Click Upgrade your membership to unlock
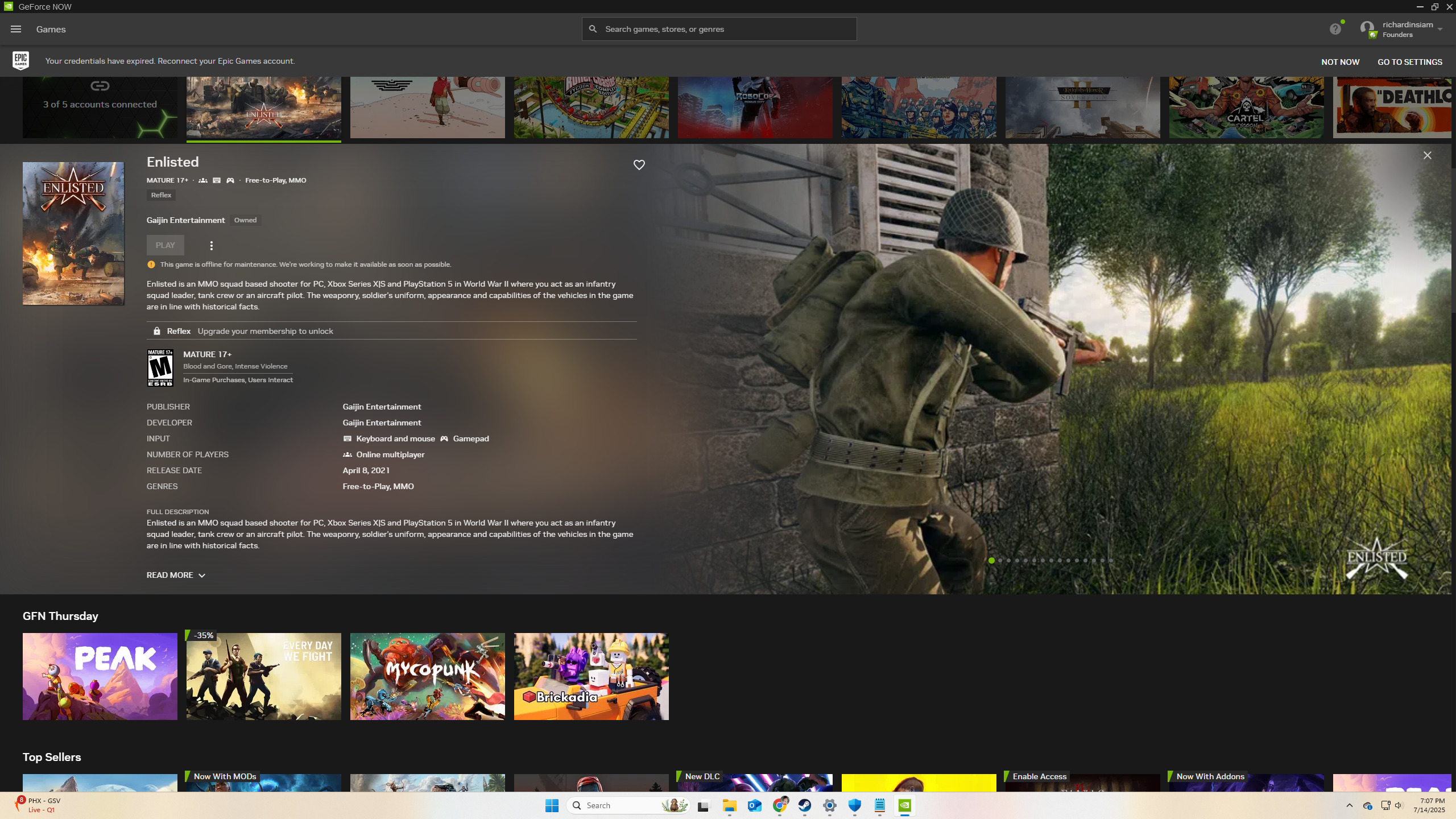This screenshot has height=819, width=1456. [266, 331]
